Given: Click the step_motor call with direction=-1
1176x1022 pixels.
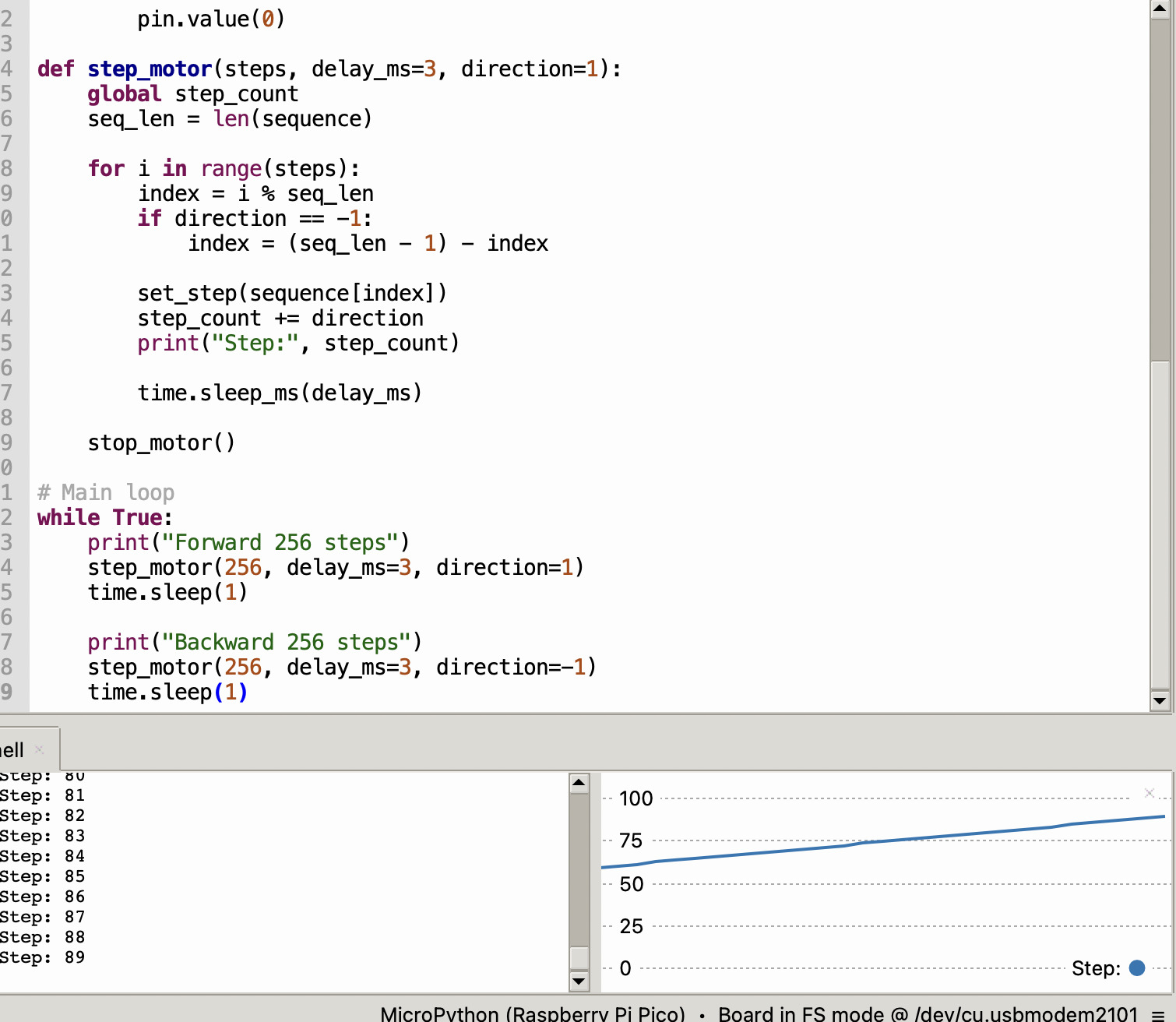Looking at the screenshot, I should 342,667.
